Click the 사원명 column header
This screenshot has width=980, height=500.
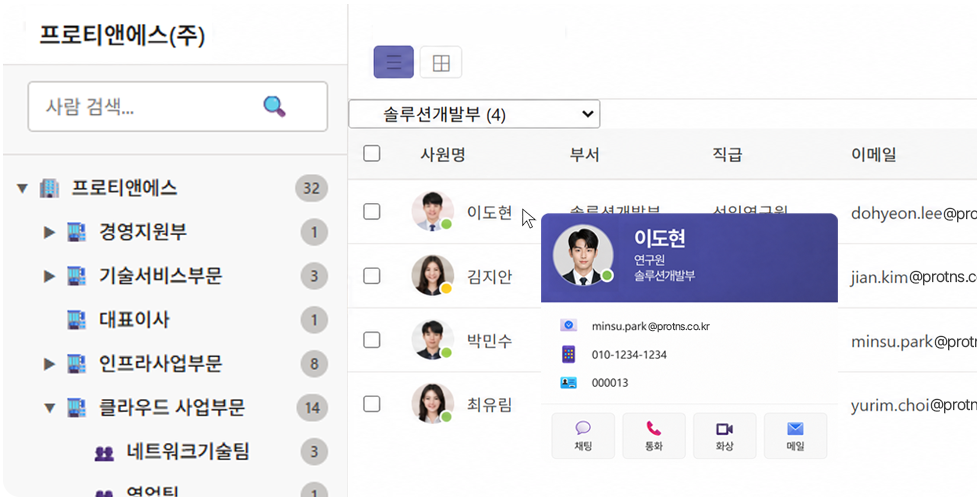[442, 154]
